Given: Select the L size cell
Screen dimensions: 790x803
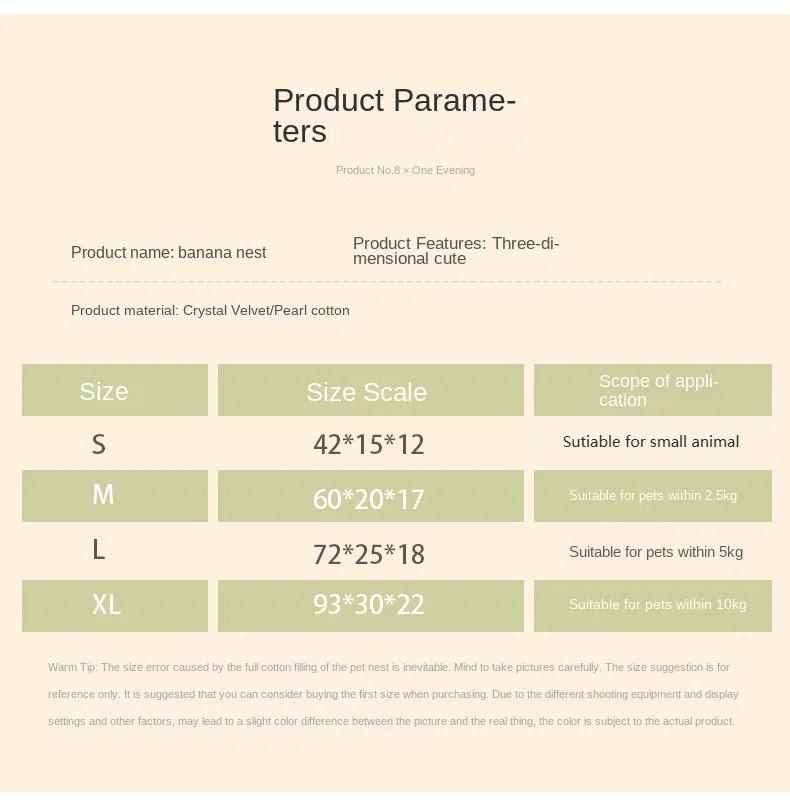Looking at the screenshot, I should 98,550.
